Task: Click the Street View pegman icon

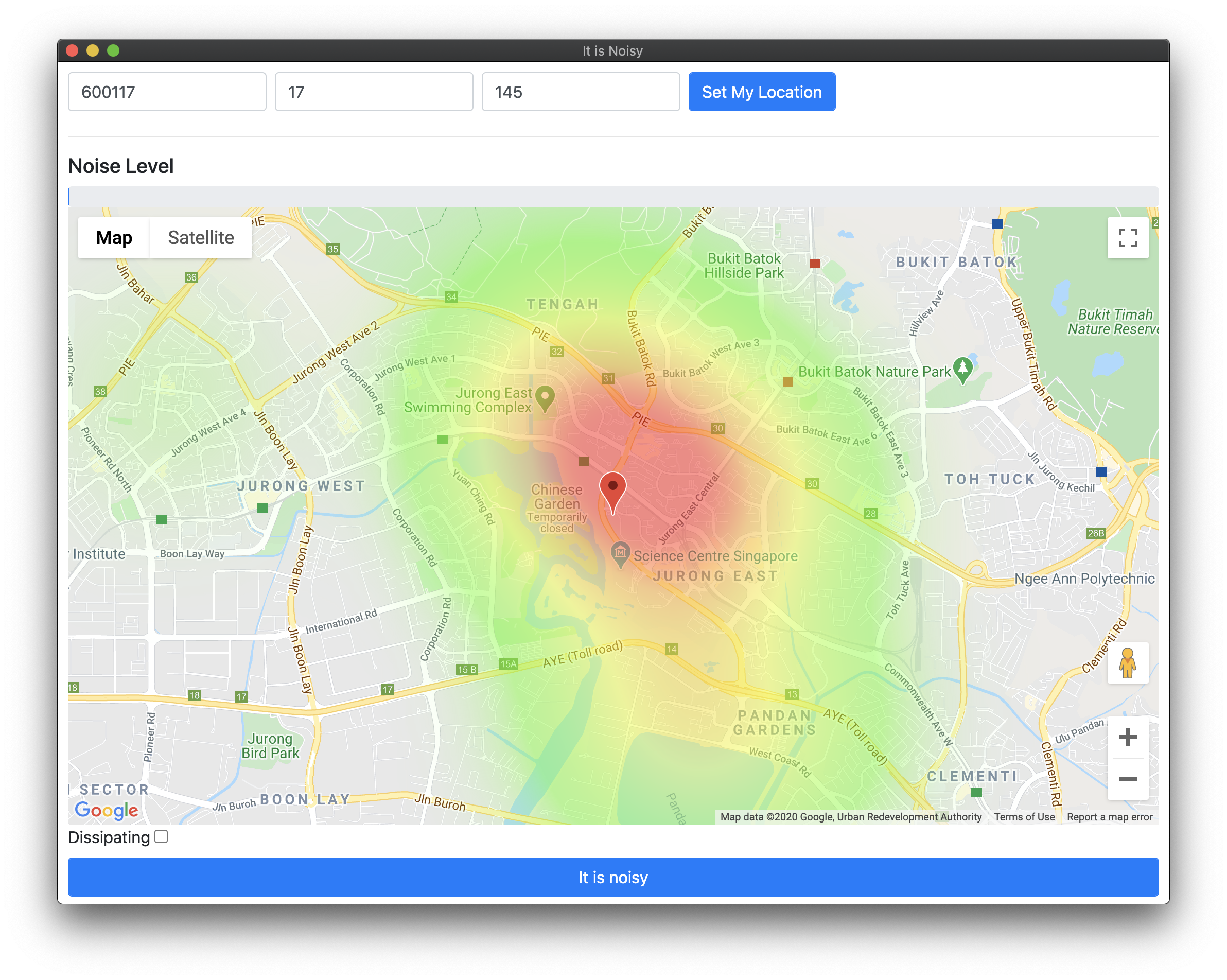Action: [1127, 662]
